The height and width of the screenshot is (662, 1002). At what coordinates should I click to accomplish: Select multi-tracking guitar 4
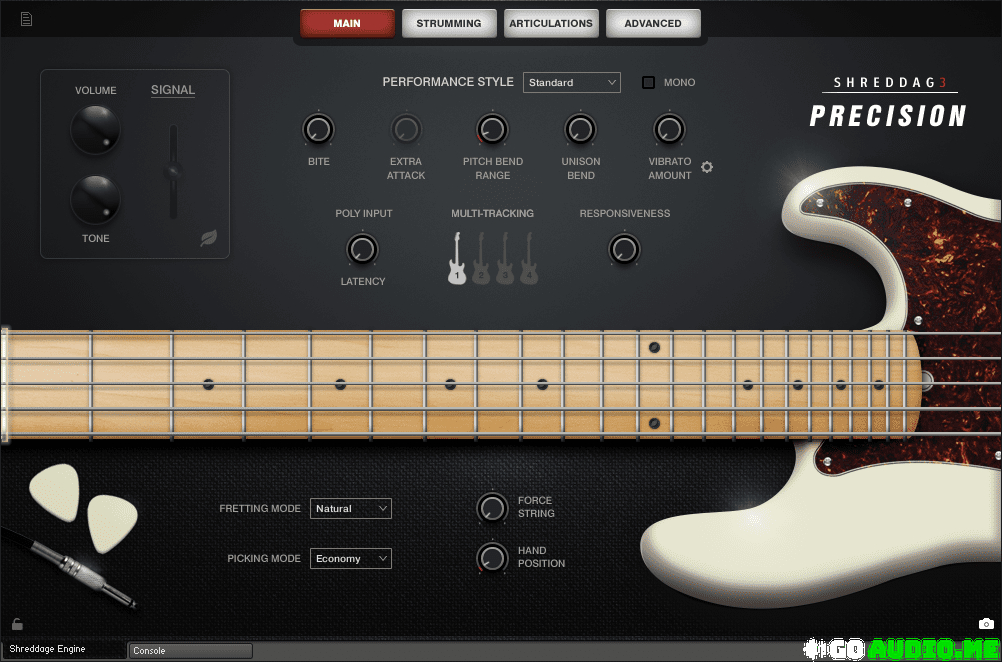528,258
